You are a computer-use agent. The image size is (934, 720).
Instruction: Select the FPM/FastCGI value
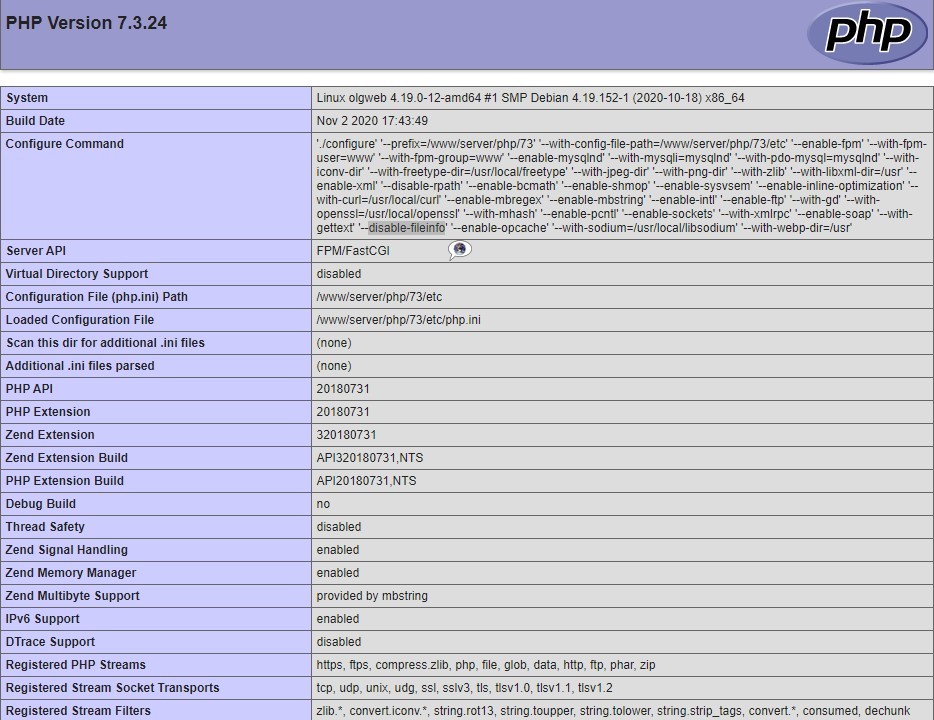(x=353, y=251)
